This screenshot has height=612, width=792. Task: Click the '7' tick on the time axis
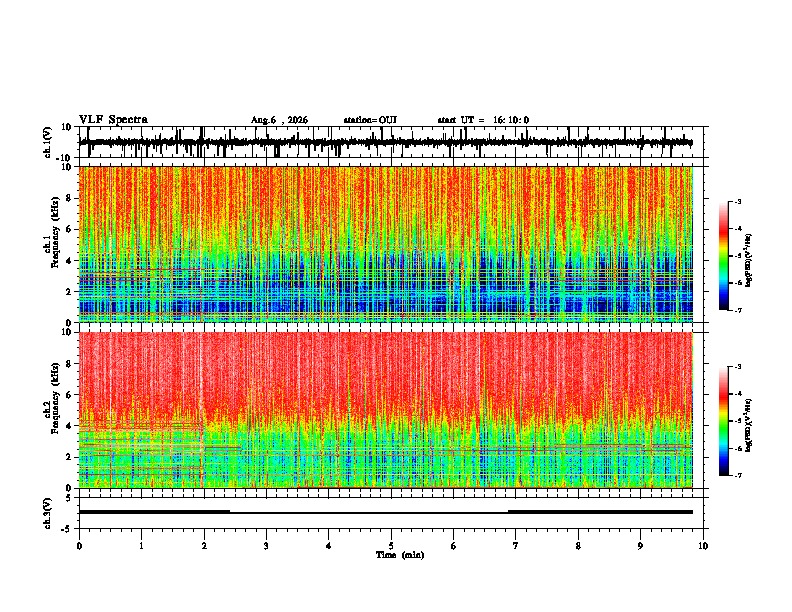[516, 546]
